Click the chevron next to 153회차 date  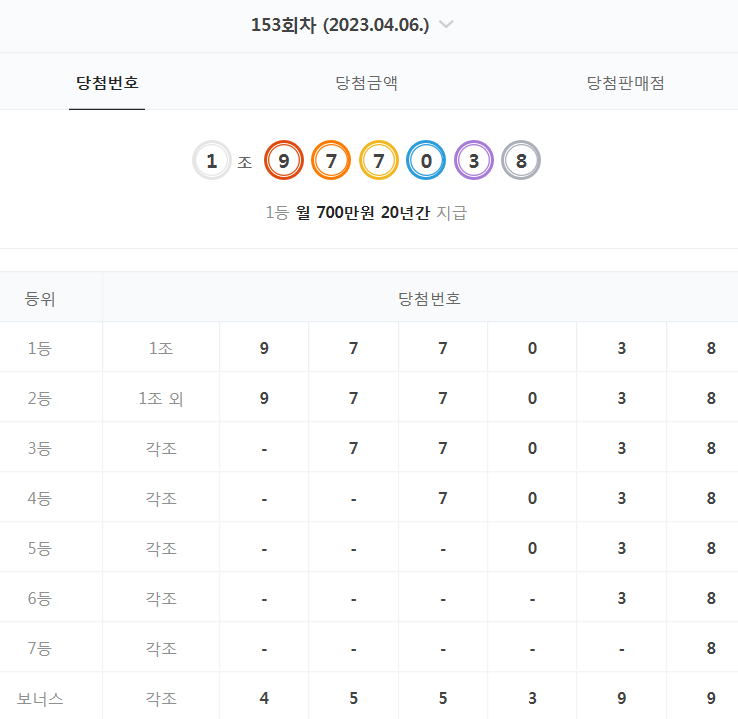pyautogui.click(x=446, y=24)
